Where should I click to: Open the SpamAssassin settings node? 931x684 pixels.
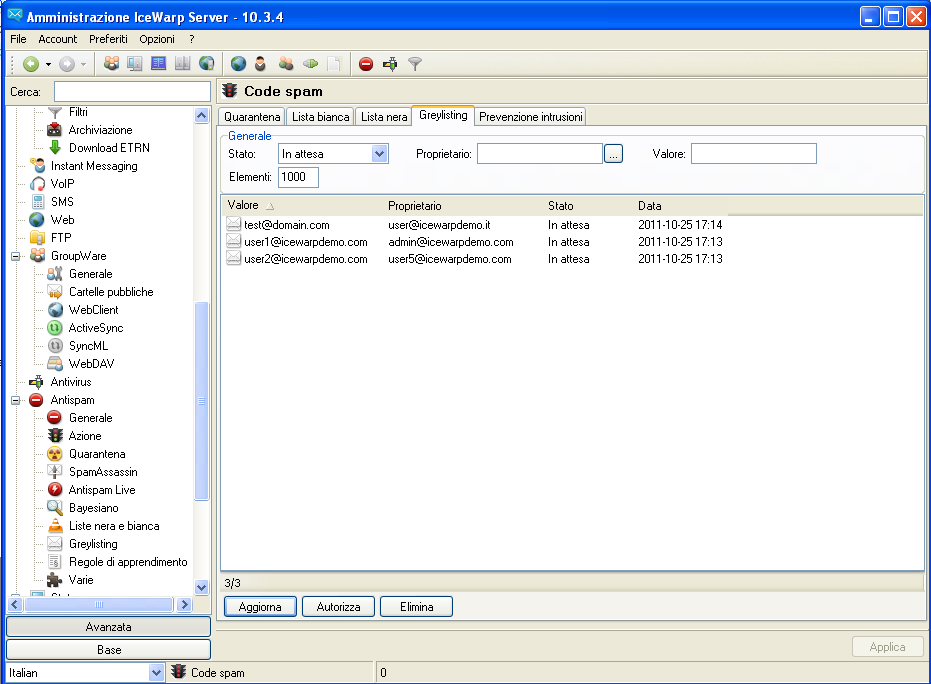coord(103,472)
